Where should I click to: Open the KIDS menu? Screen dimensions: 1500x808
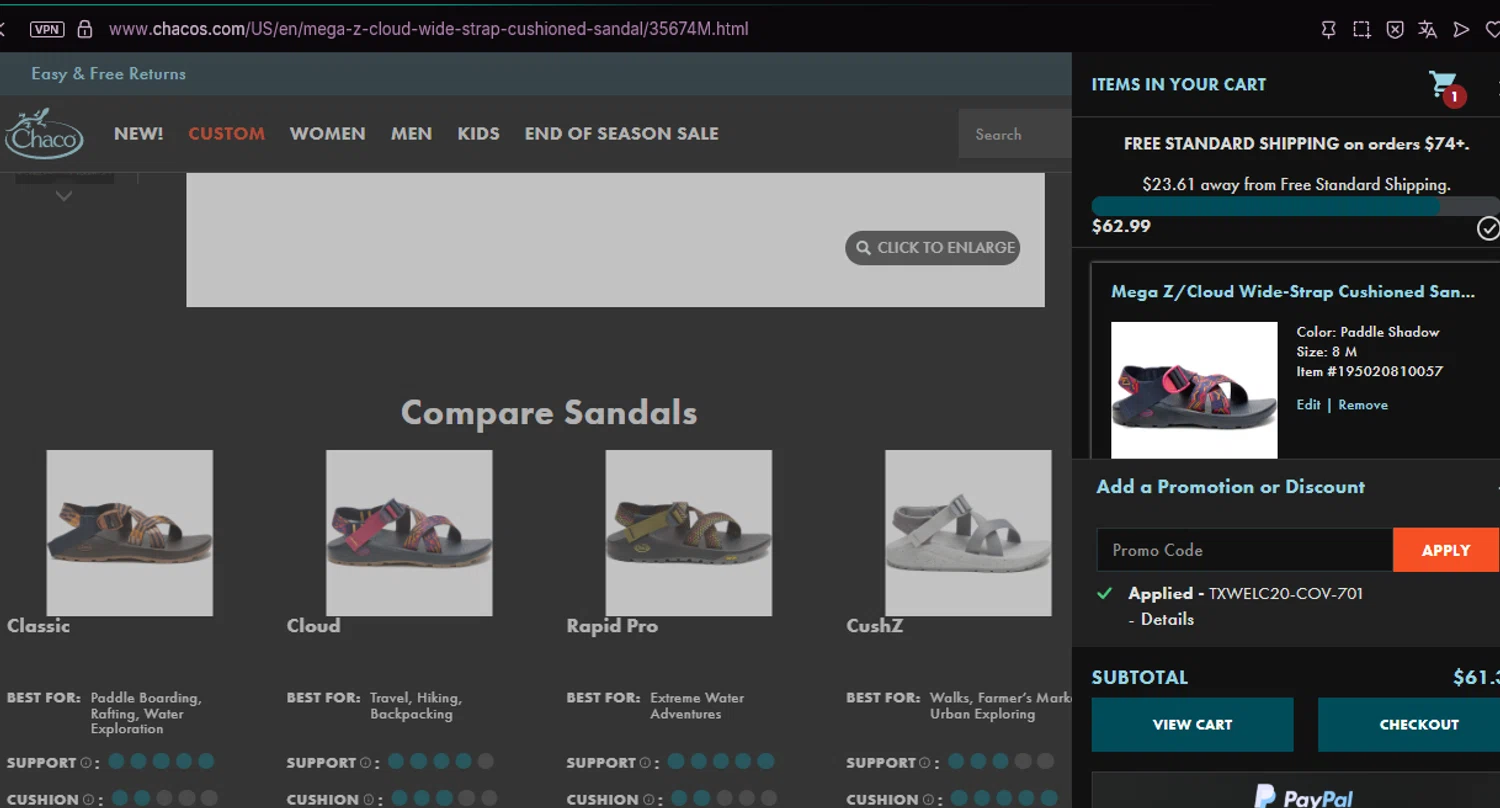(x=478, y=134)
